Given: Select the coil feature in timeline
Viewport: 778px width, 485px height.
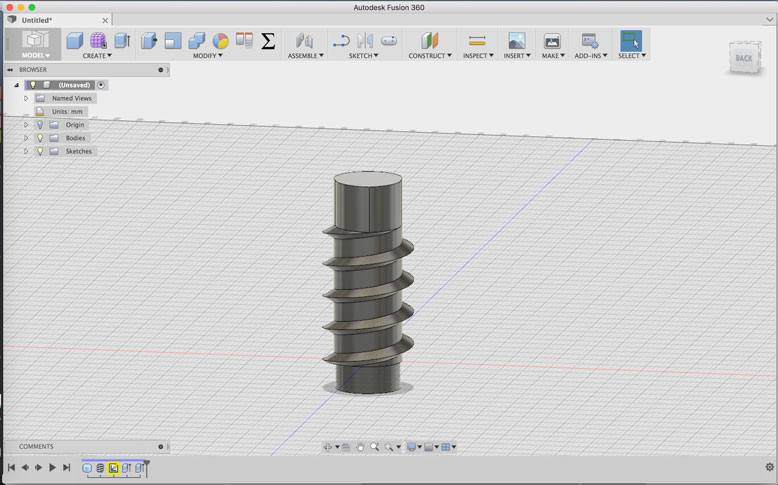Looking at the screenshot, I should tap(100, 468).
